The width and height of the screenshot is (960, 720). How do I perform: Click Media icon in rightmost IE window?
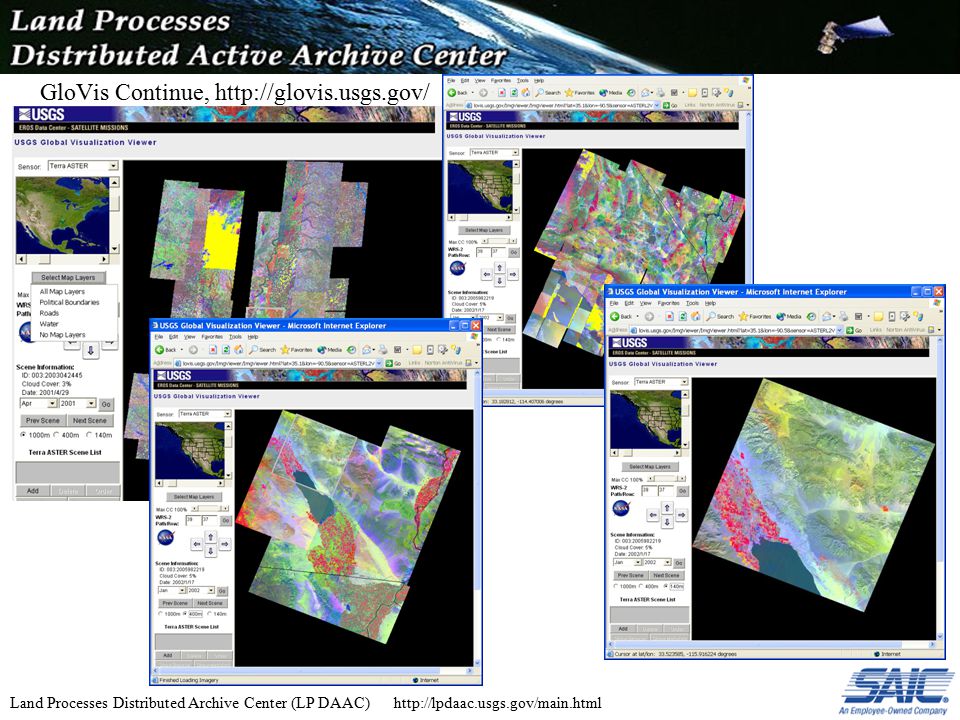tap(781, 317)
